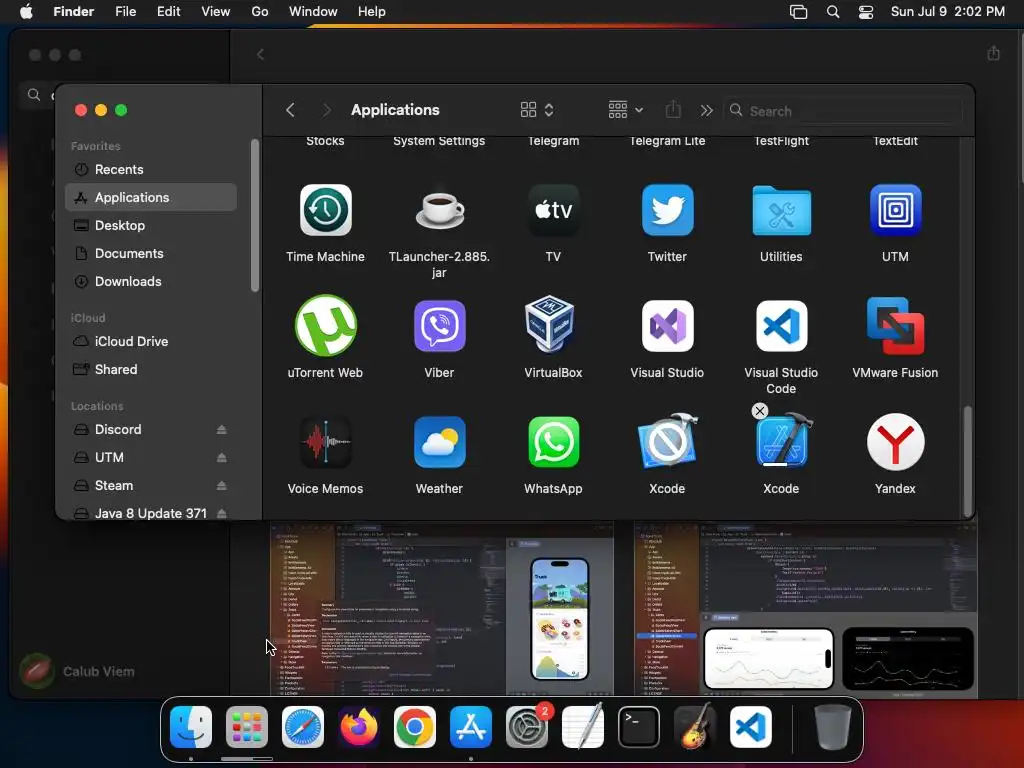1024x768 pixels.
Task: Open the phone simulator Xcode screenshot thumbnail
Action: click(x=442, y=609)
